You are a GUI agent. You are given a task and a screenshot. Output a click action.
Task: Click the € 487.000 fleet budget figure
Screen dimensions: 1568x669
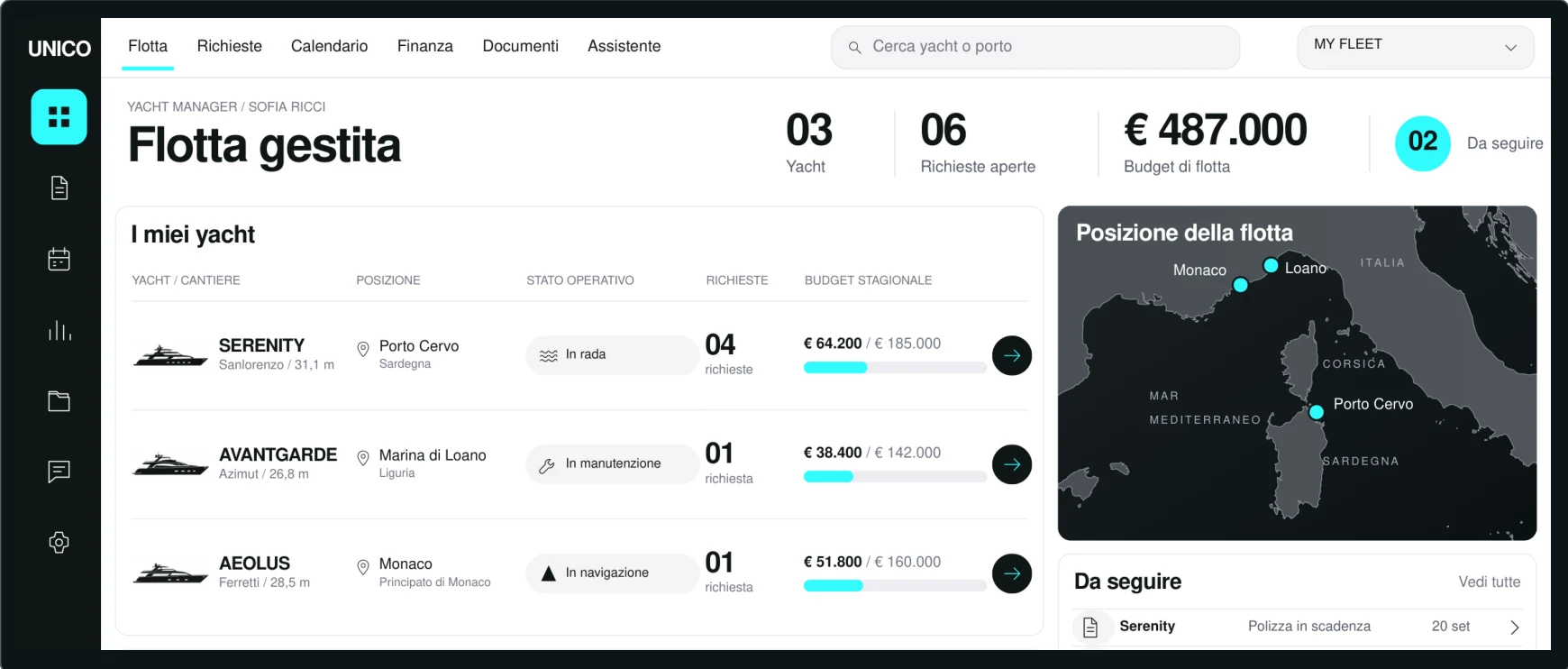tap(1216, 130)
